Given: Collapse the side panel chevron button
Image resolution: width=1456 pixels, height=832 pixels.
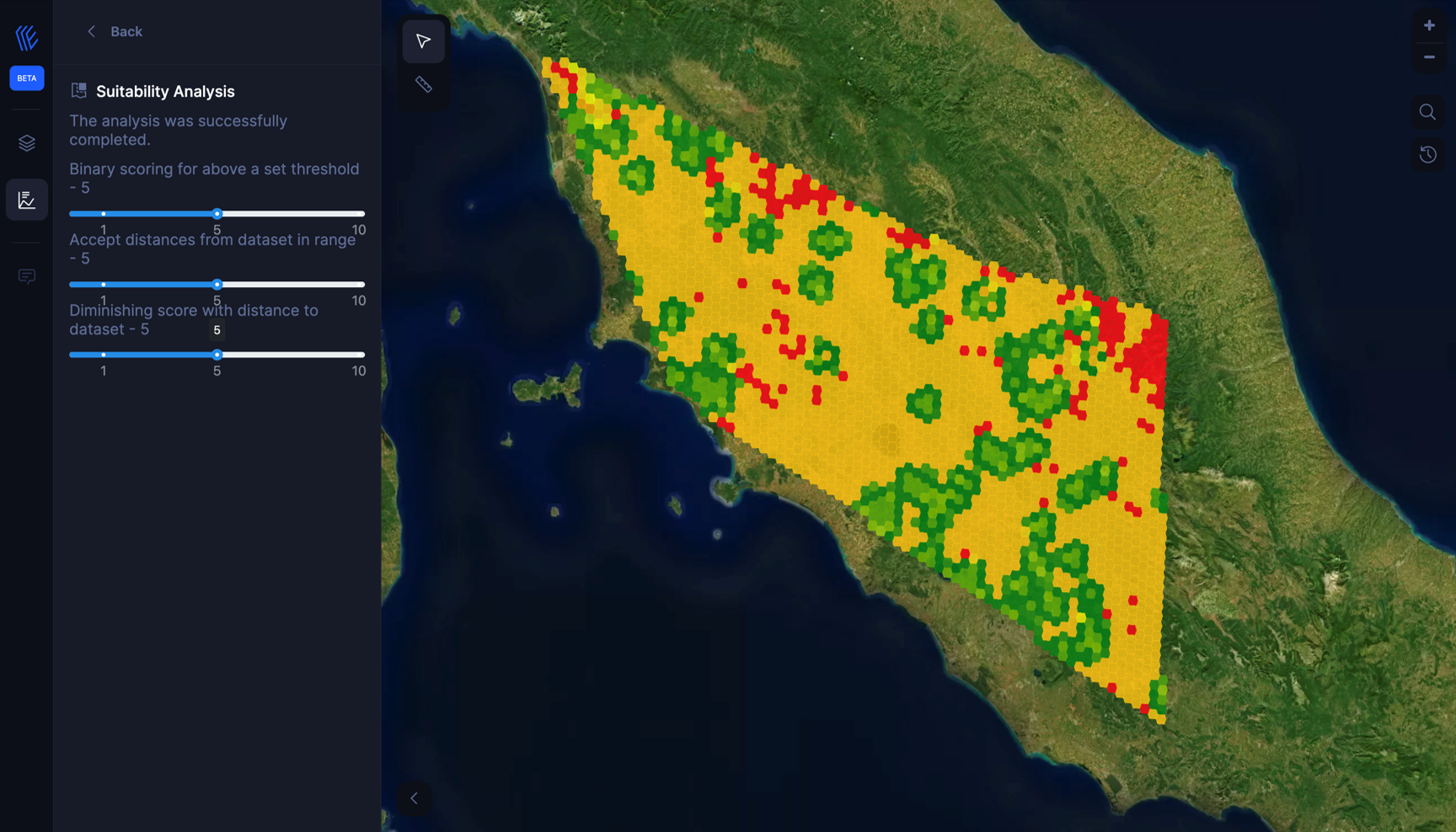Looking at the screenshot, I should click(414, 797).
